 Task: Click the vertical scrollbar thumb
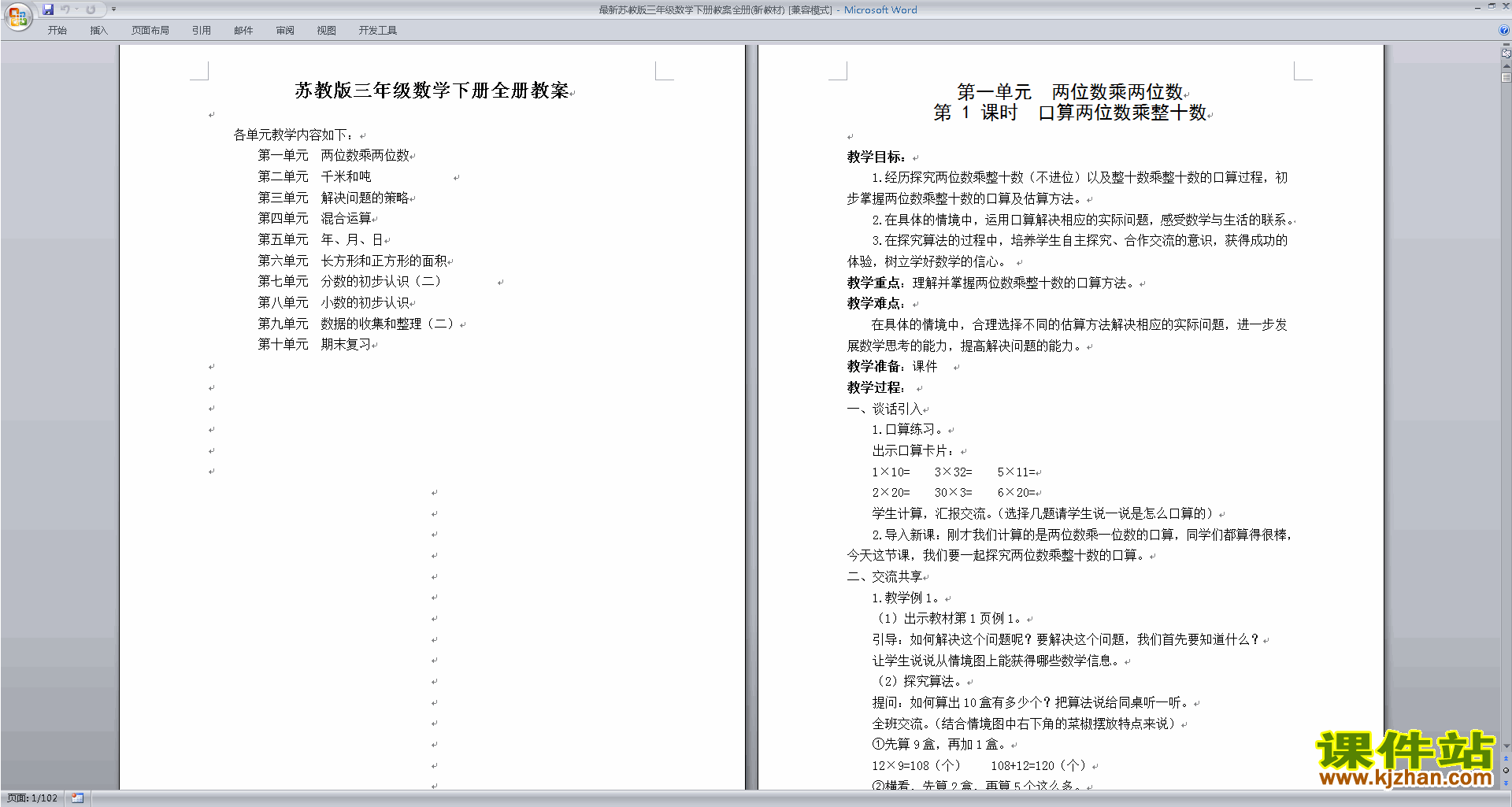pos(1506,78)
